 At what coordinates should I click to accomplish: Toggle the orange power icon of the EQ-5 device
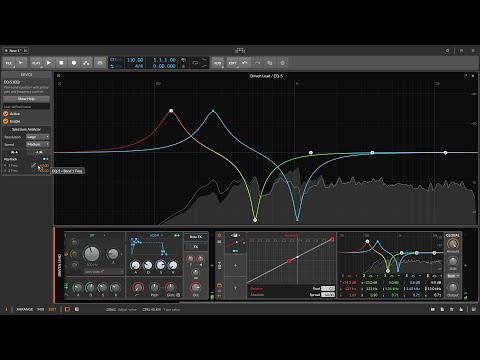[x=219, y=235]
